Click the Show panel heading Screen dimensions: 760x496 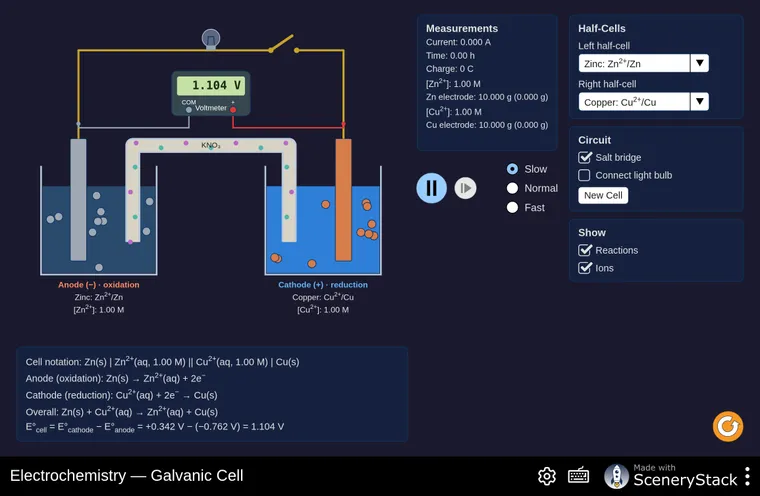pyautogui.click(x=592, y=233)
